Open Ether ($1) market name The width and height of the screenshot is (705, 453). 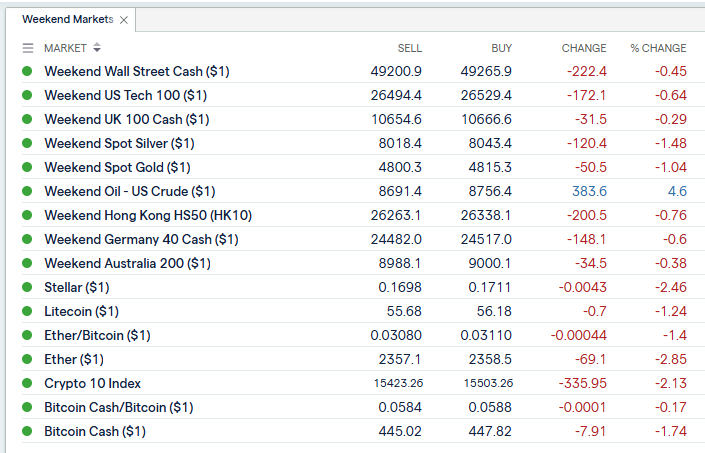[x=74, y=360]
